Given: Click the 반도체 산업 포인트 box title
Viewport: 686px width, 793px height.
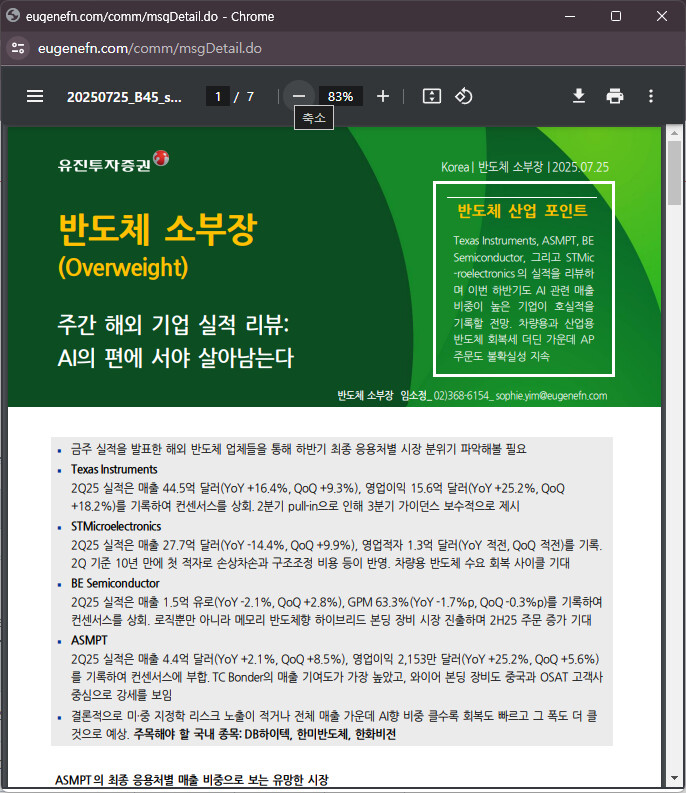Looking at the screenshot, I should (x=523, y=210).
